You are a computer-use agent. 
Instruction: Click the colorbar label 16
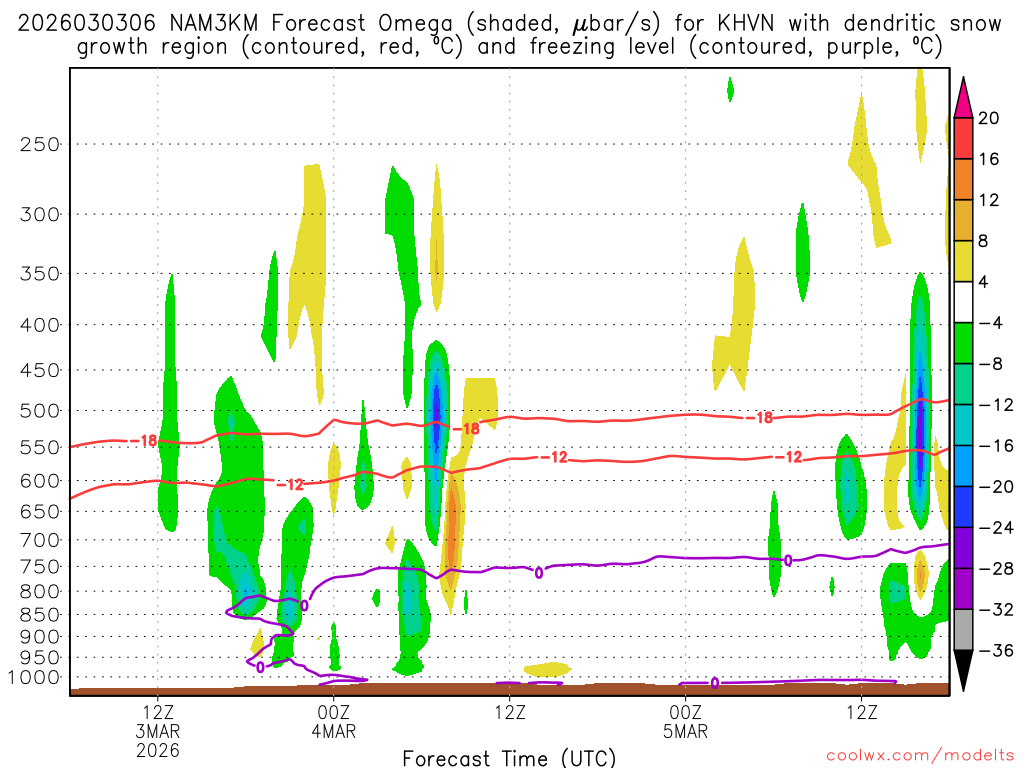(x=988, y=159)
